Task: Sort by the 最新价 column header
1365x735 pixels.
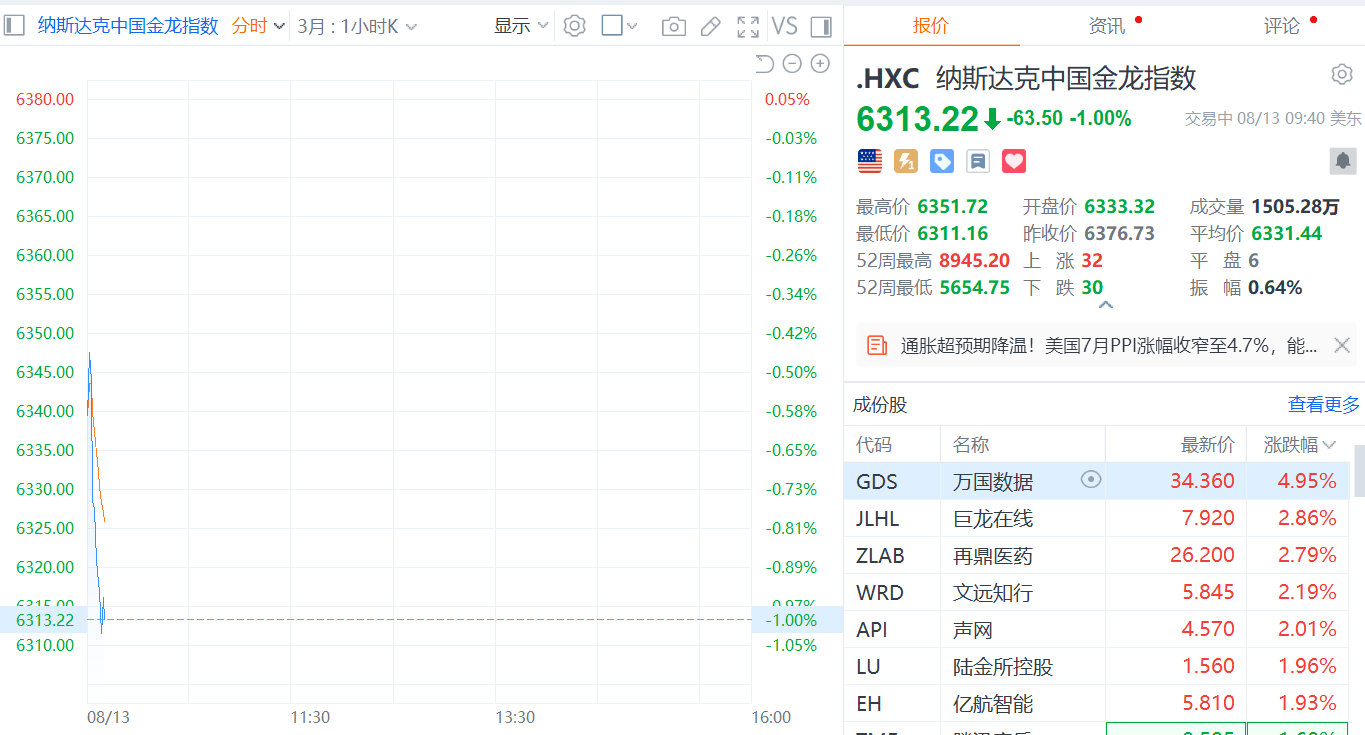Action: [x=1208, y=445]
